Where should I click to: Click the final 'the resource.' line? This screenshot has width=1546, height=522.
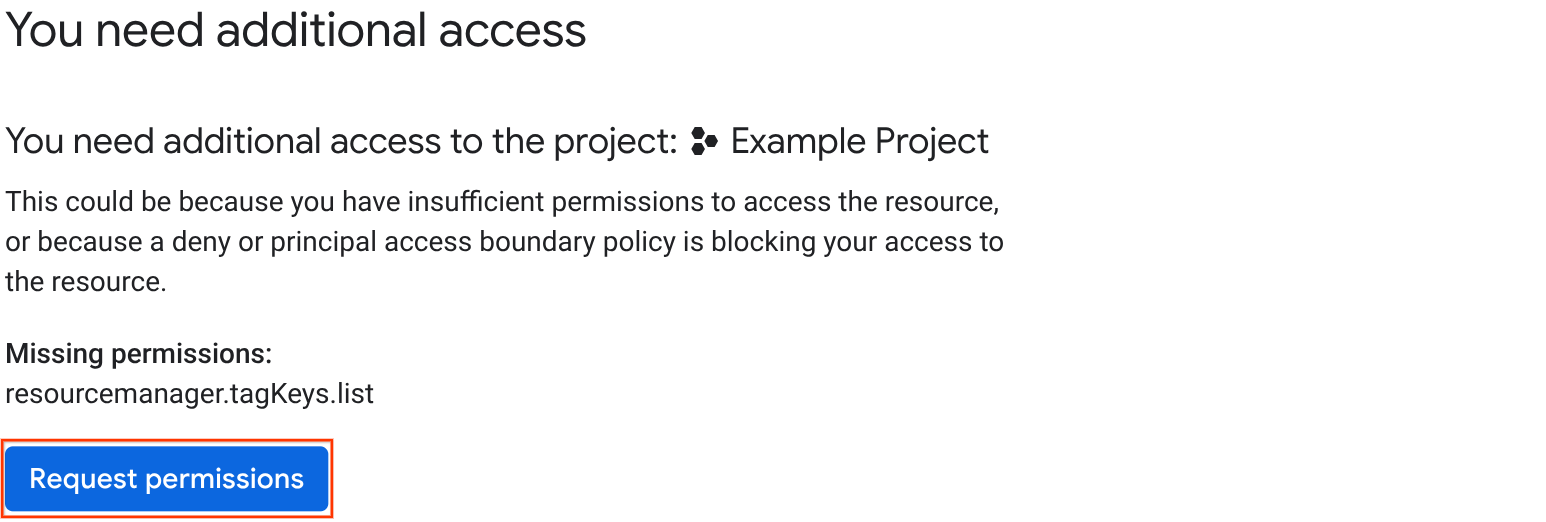[x=85, y=282]
